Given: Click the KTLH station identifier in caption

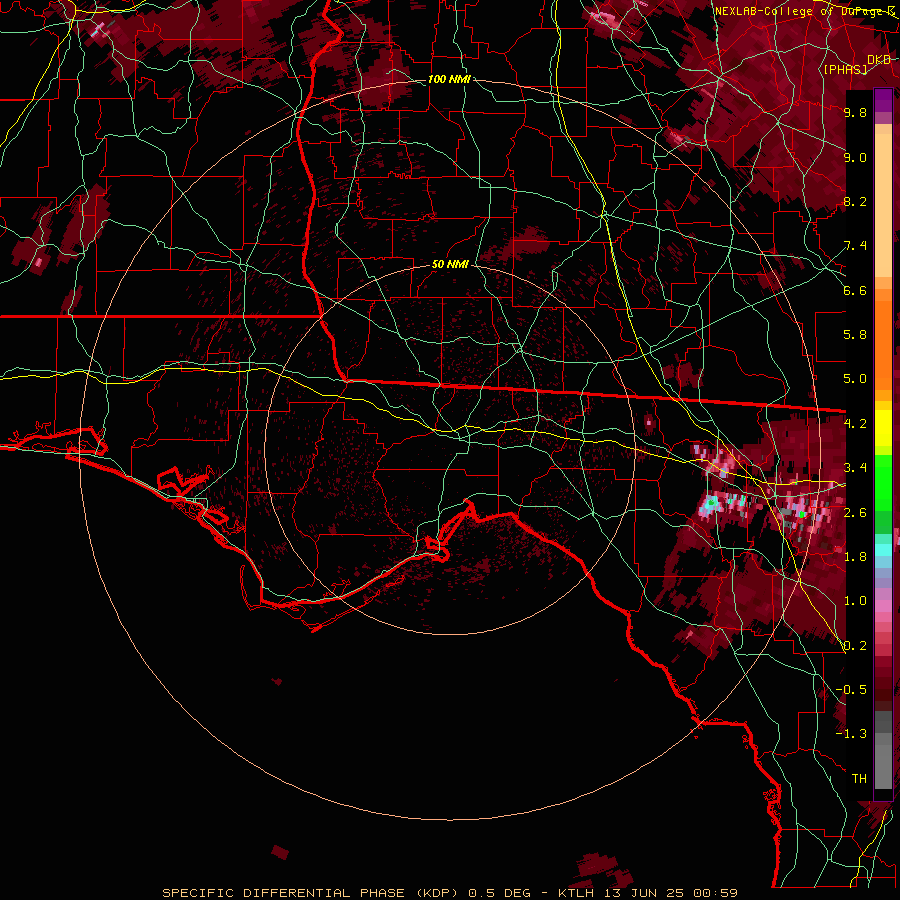Looking at the screenshot, I should pyautogui.click(x=576, y=893).
